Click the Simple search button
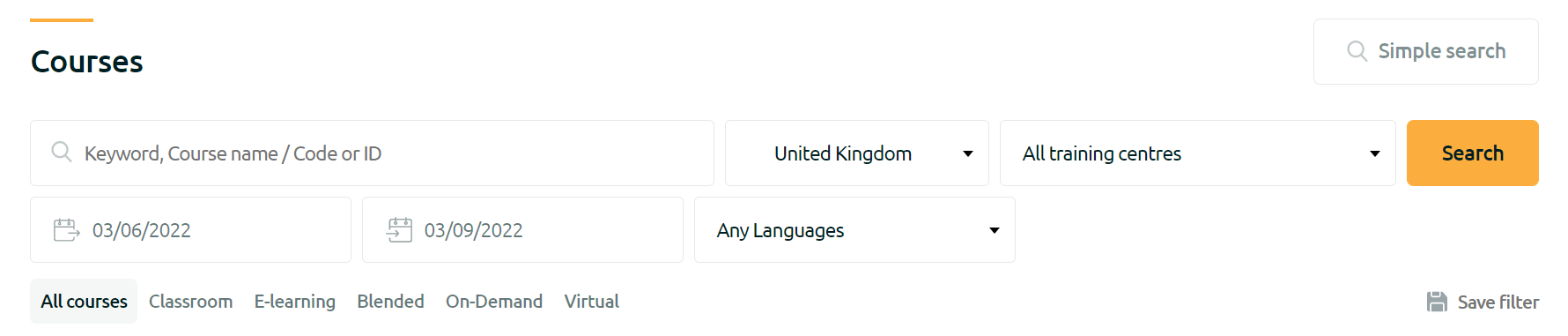This screenshot has height=336, width=1568. pos(1425,51)
